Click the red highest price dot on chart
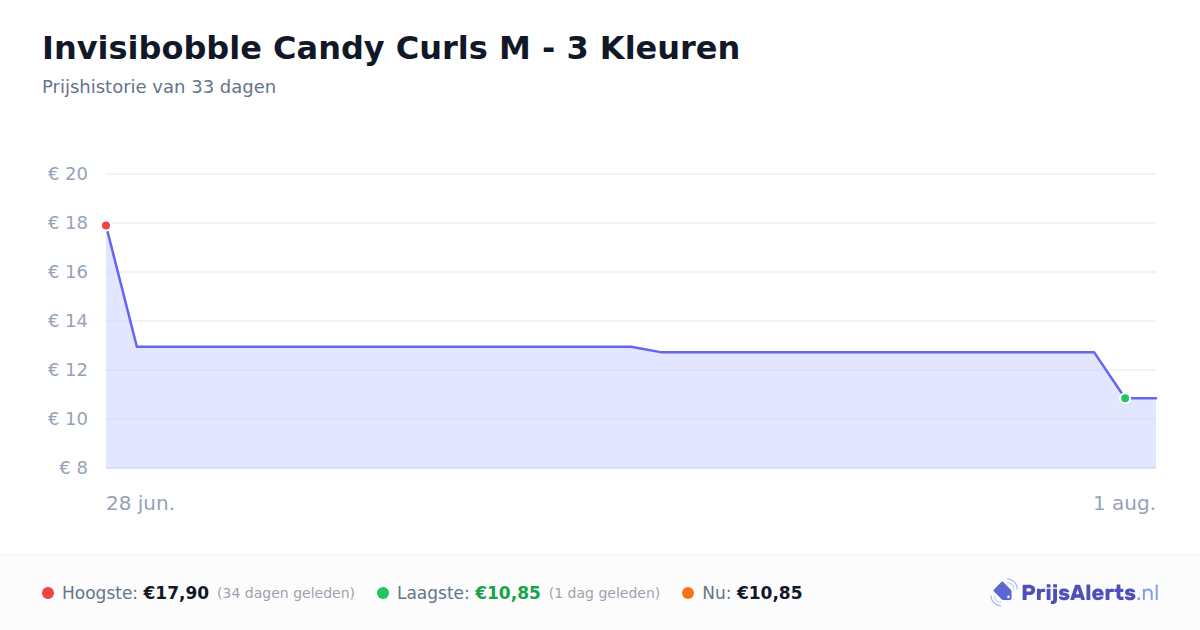The height and width of the screenshot is (630, 1200). click(x=106, y=226)
